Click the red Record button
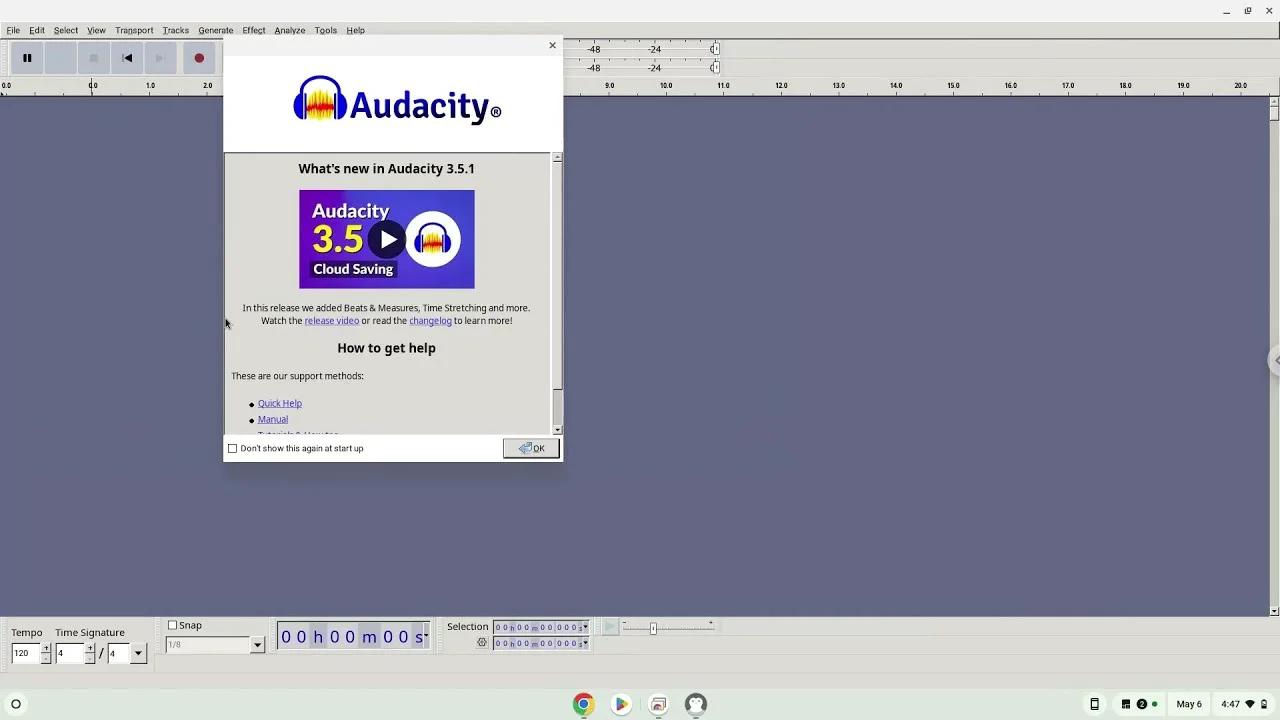 pos(200,58)
